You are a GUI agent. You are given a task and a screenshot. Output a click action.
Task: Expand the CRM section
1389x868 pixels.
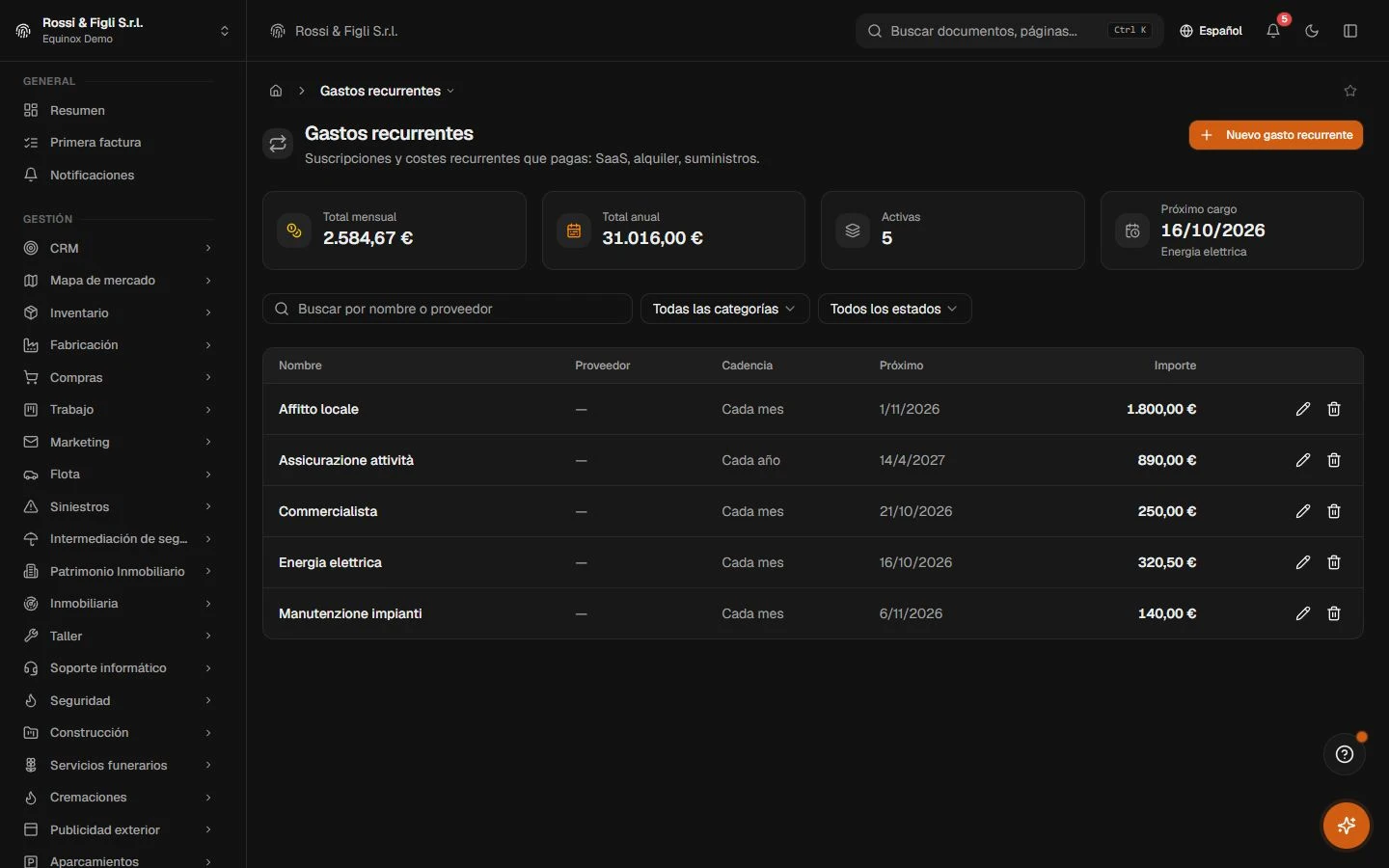click(x=120, y=248)
